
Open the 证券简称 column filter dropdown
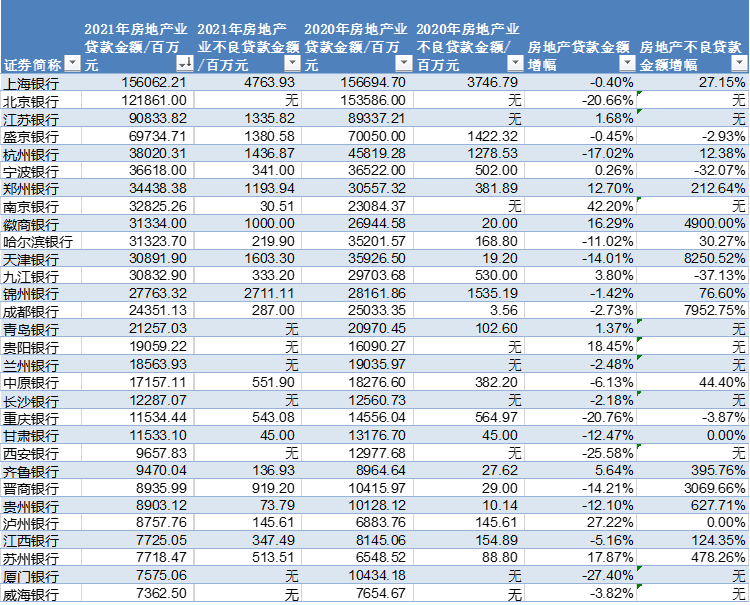72,63
